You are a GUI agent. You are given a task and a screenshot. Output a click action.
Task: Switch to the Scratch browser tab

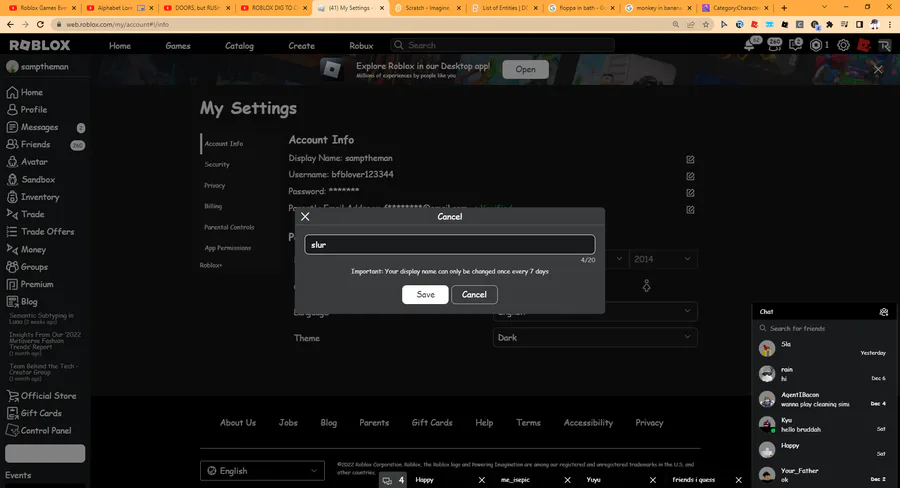point(428,8)
